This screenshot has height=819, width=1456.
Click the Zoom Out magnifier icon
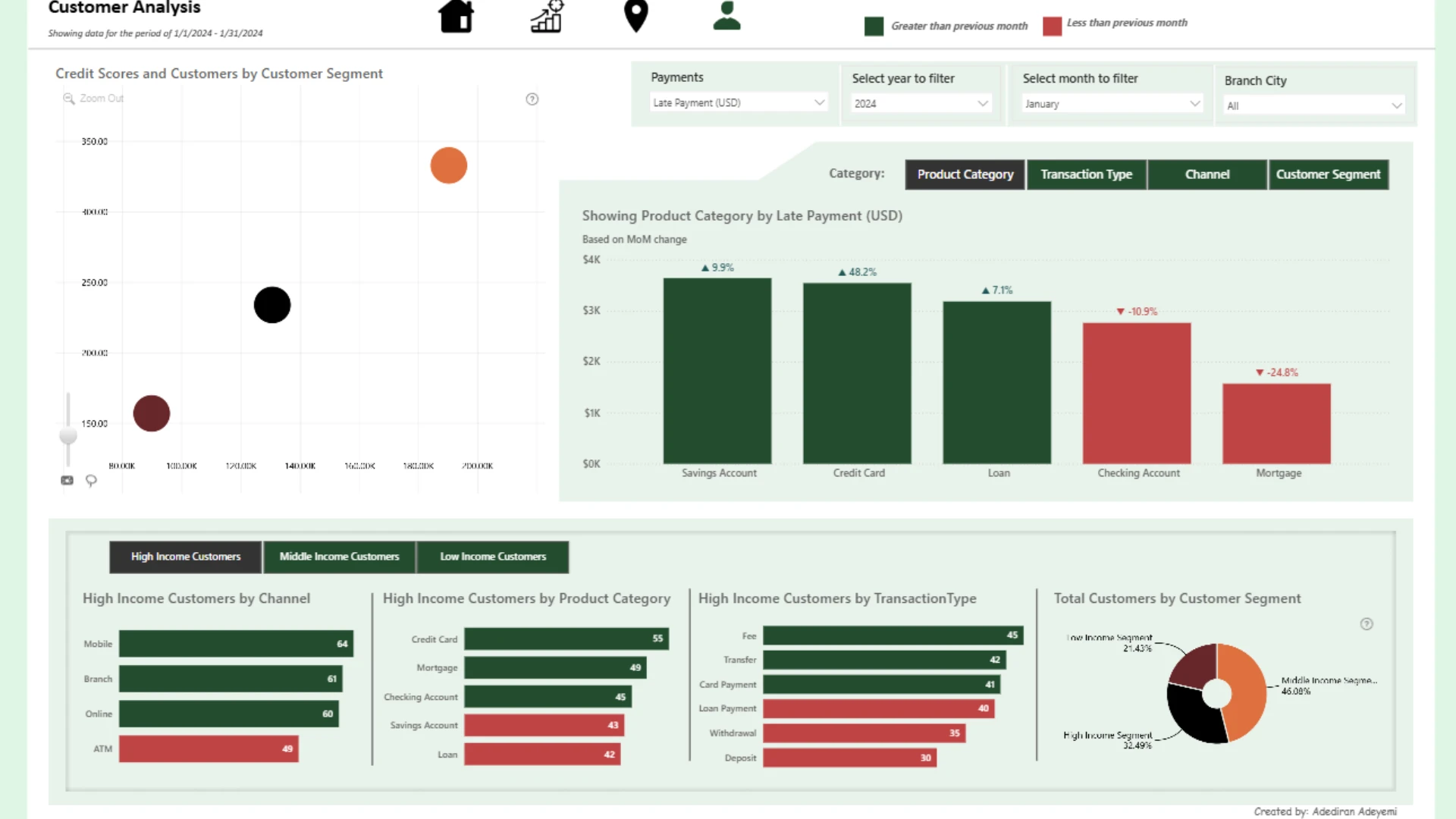(69, 99)
